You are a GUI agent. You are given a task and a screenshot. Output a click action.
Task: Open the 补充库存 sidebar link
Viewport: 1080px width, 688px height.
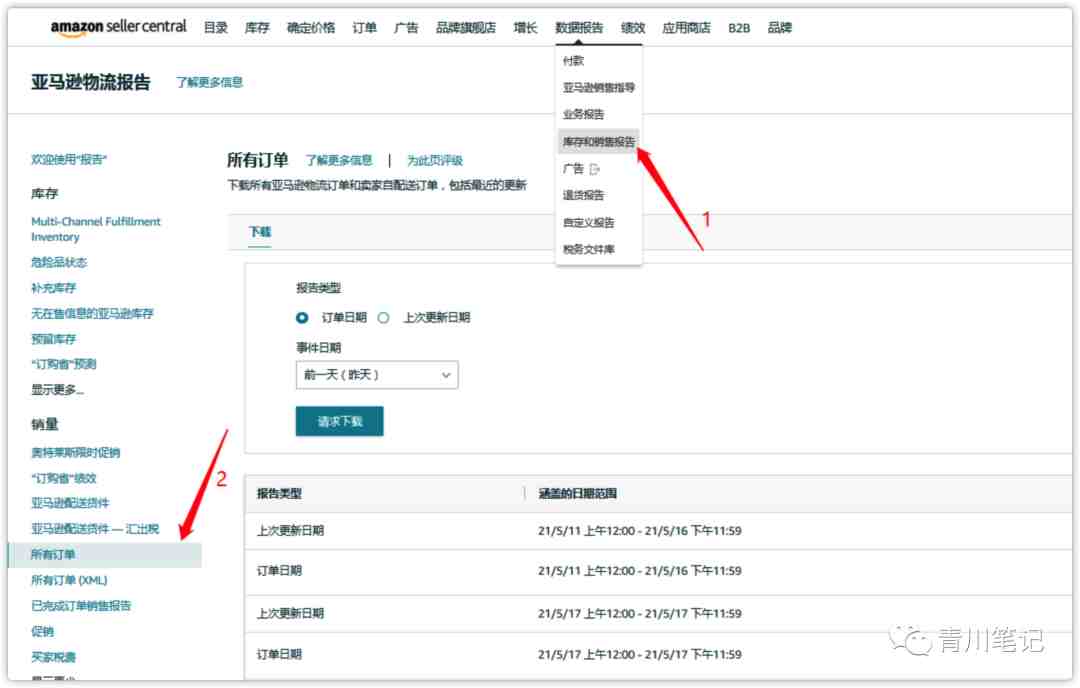(x=54, y=288)
